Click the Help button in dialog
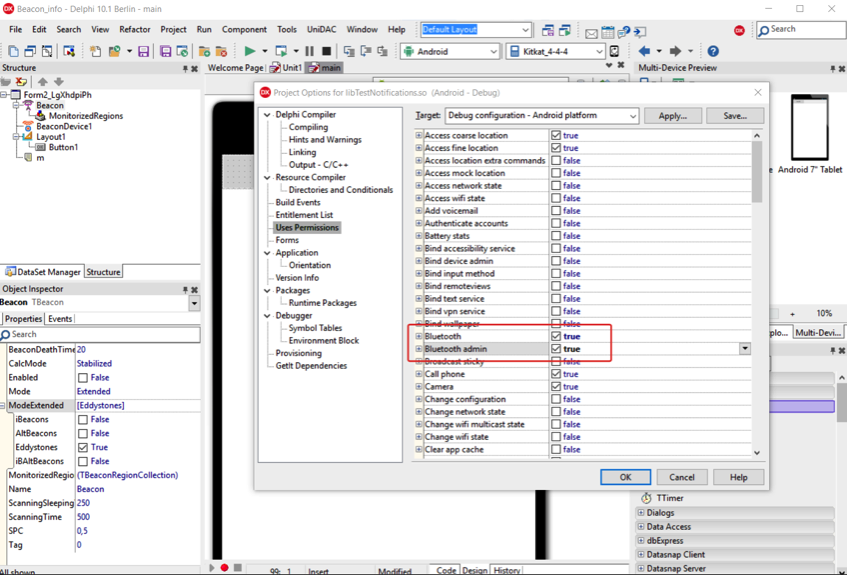 pyautogui.click(x=738, y=477)
